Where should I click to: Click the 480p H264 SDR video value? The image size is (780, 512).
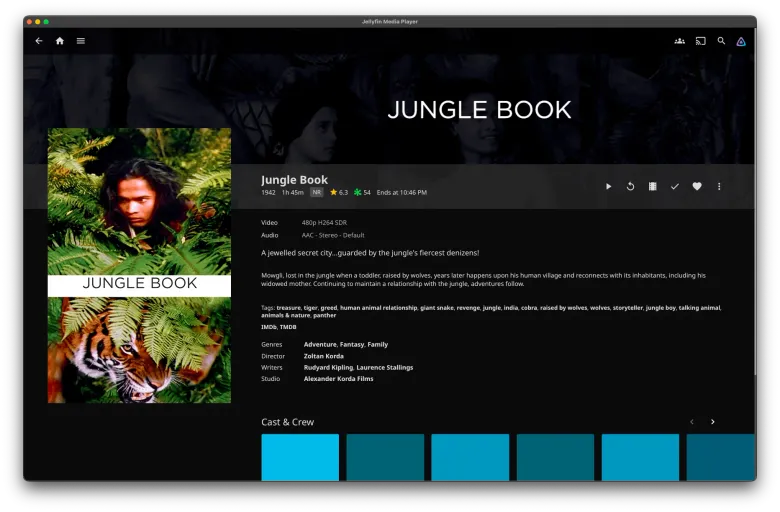324,223
